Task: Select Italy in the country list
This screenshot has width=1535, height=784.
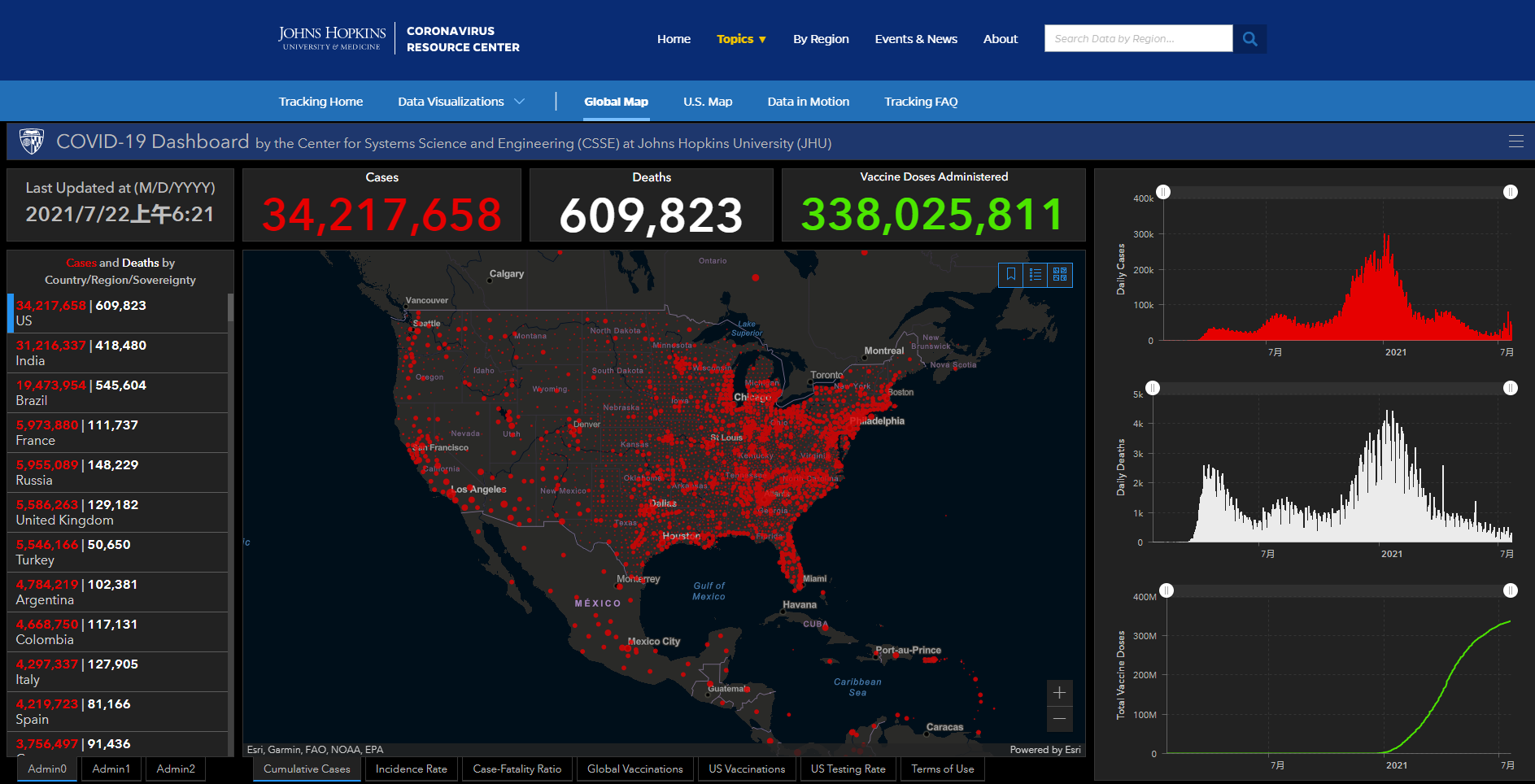Action: 117,672
